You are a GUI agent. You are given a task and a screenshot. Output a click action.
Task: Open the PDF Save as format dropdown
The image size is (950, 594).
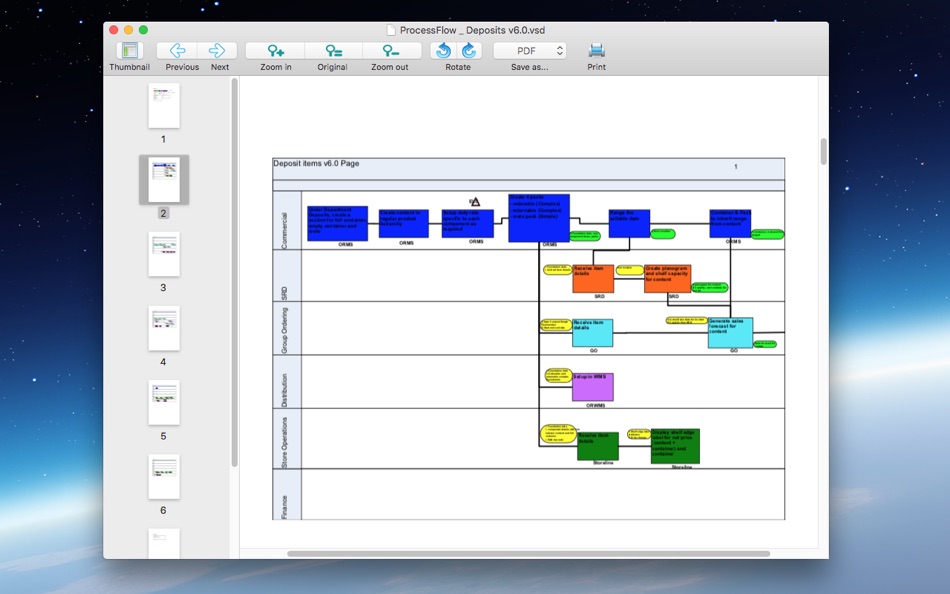pyautogui.click(x=530, y=51)
